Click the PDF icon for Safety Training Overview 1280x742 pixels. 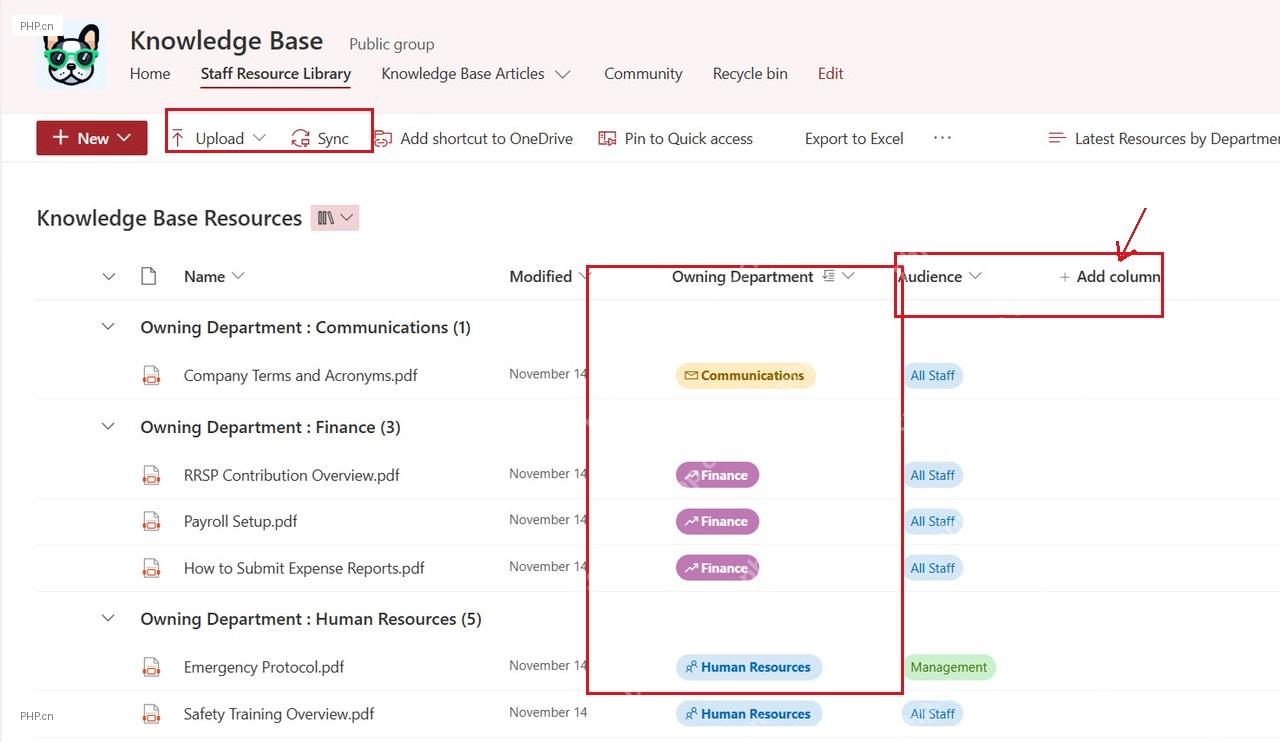(x=151, y=714)
